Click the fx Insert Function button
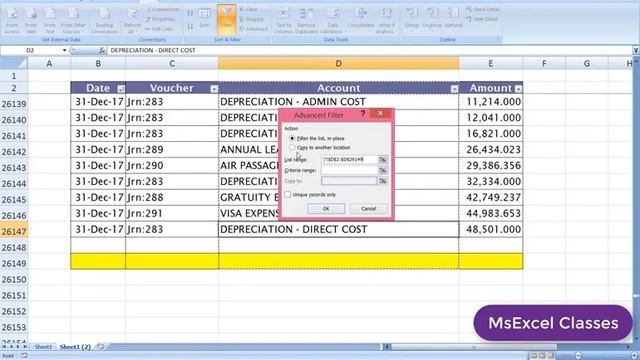 (x=102, y=50)
